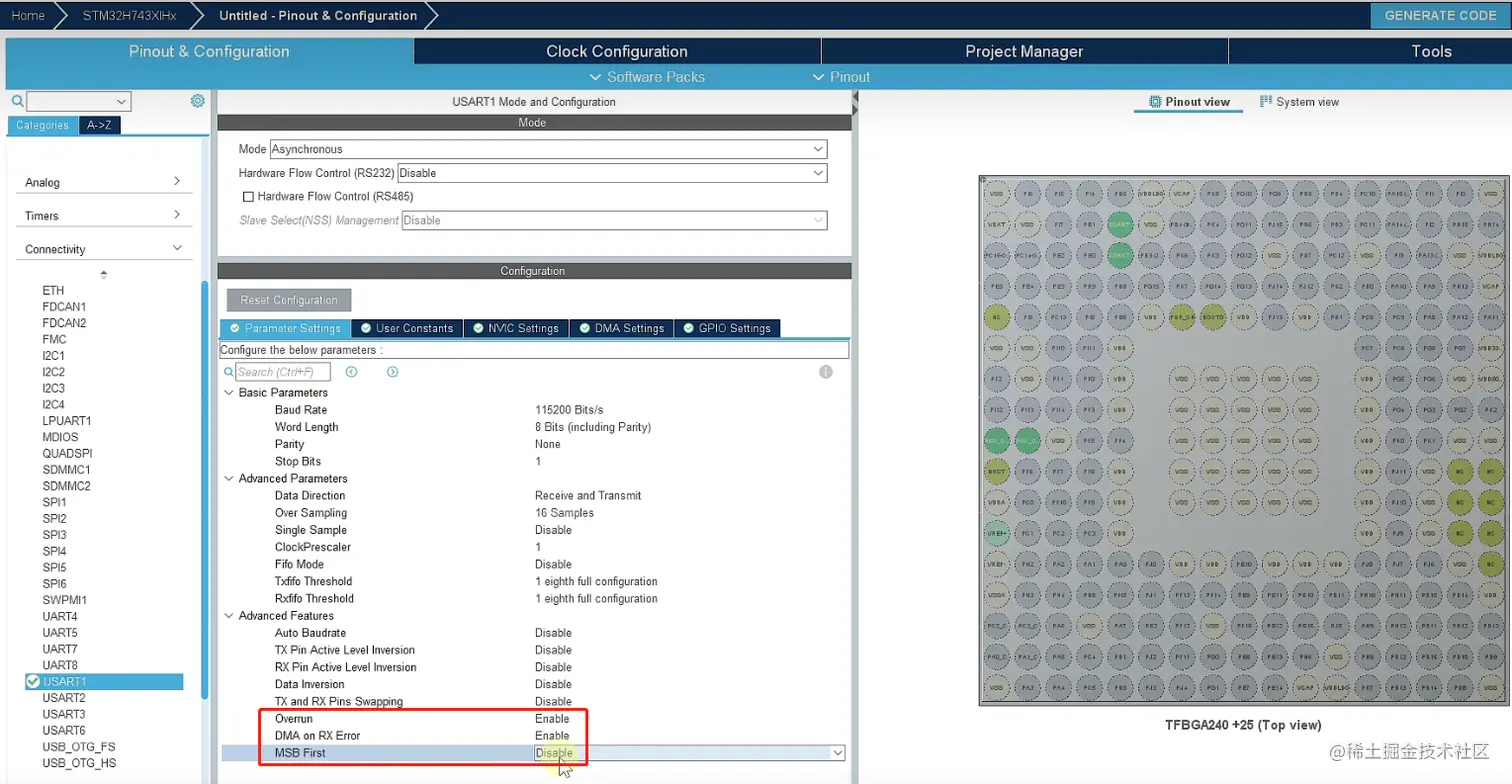Viewport: 1512px width, 784px height.
Task: Select FDCAN1 in the peripheral list
Action: point(64,306)
